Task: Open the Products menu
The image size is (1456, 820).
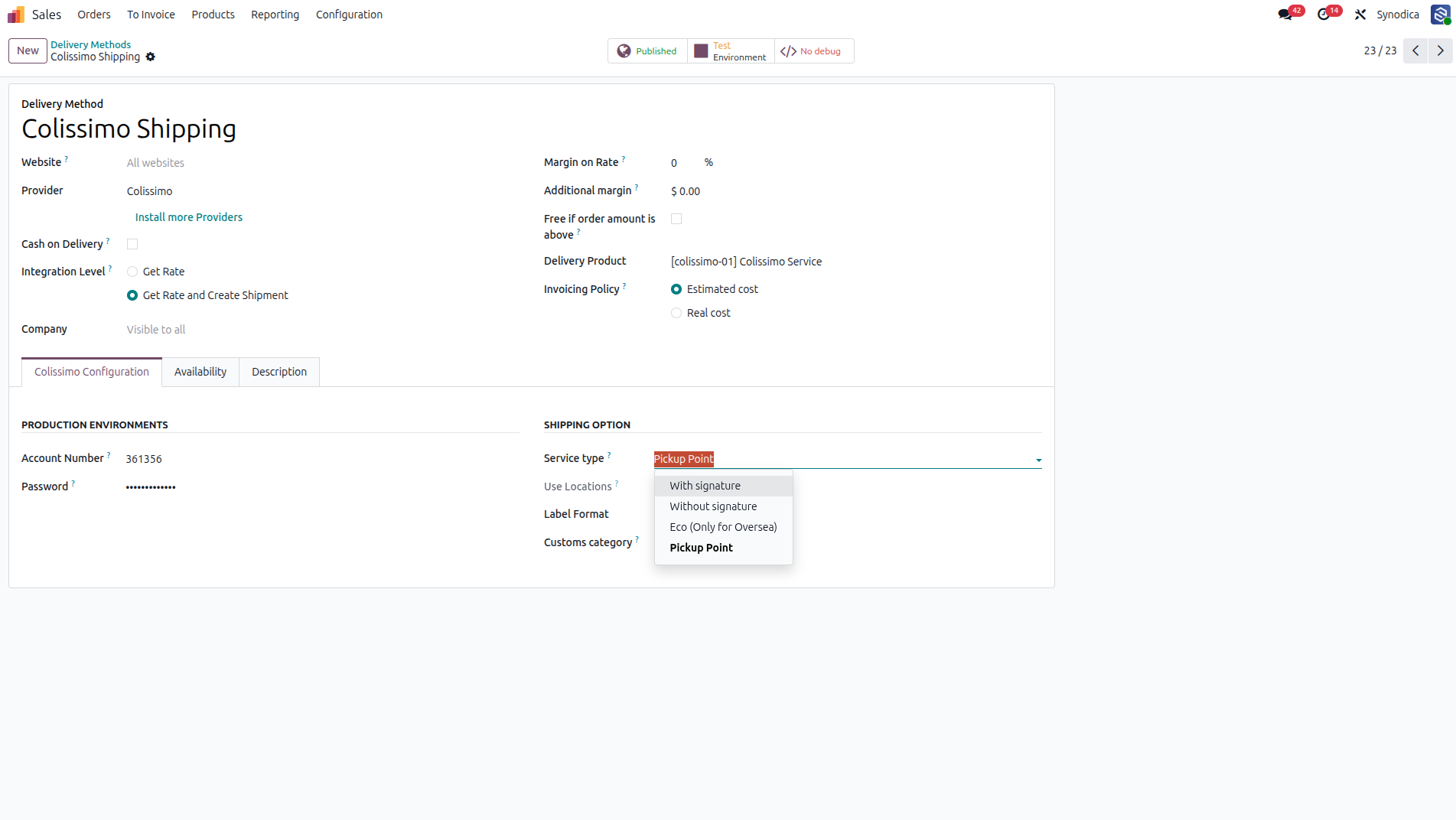Action: click(213, 15)
